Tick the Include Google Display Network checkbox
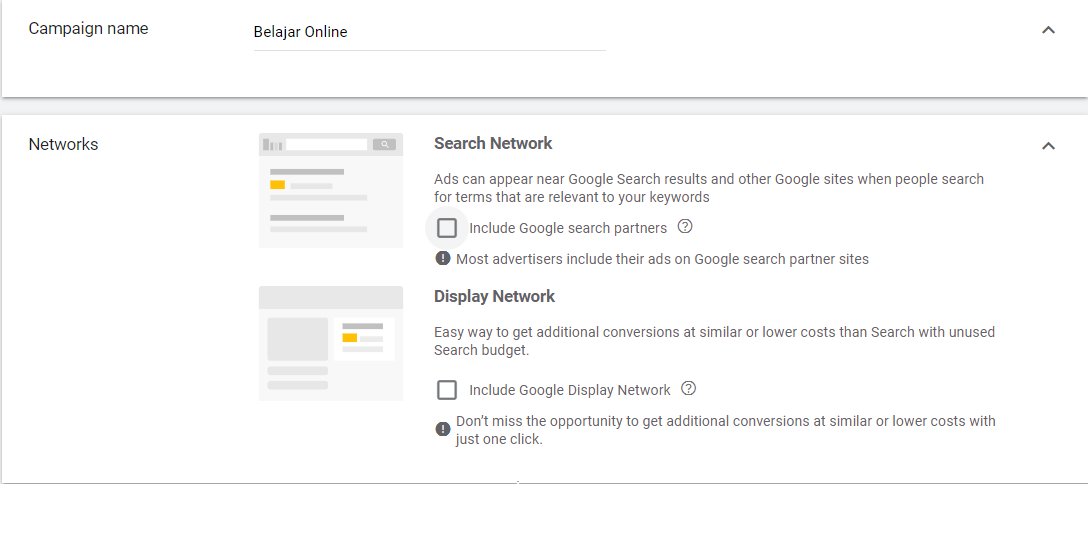Viewport: 1088px width, 558px height. click(447, 390)
